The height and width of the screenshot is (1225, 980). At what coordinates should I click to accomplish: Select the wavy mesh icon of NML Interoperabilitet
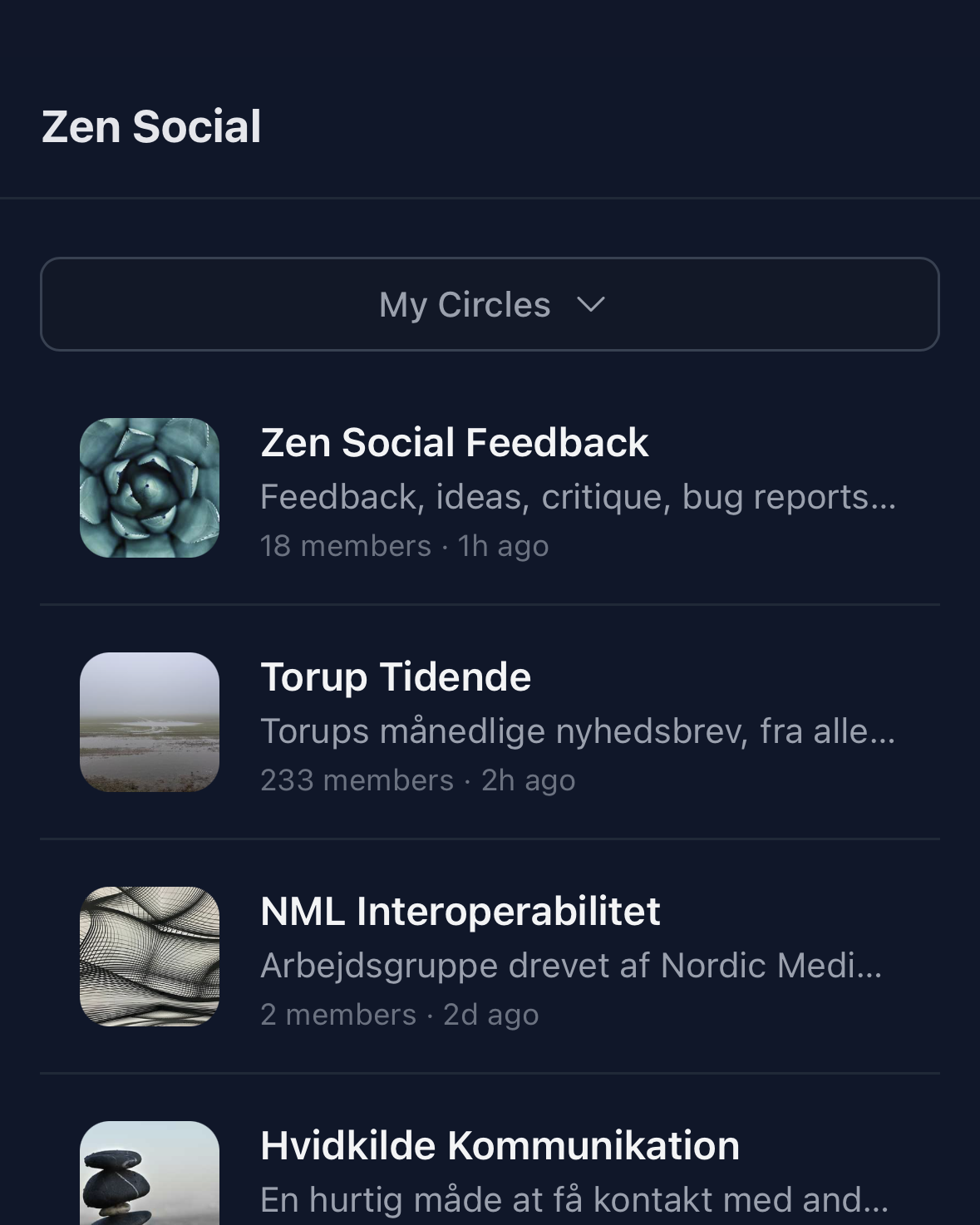(150, 957)
